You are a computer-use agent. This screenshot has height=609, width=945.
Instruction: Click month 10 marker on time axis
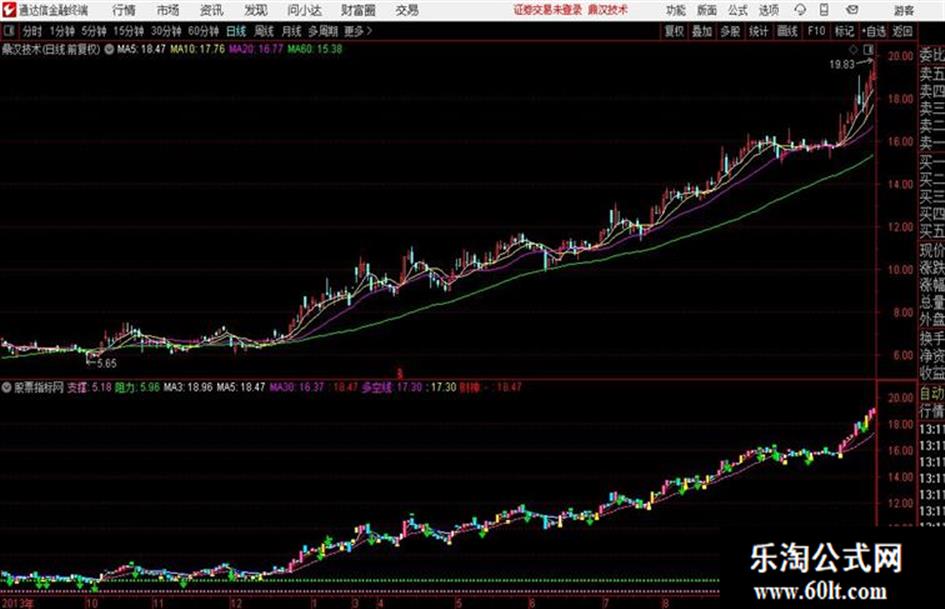(92, 603)
